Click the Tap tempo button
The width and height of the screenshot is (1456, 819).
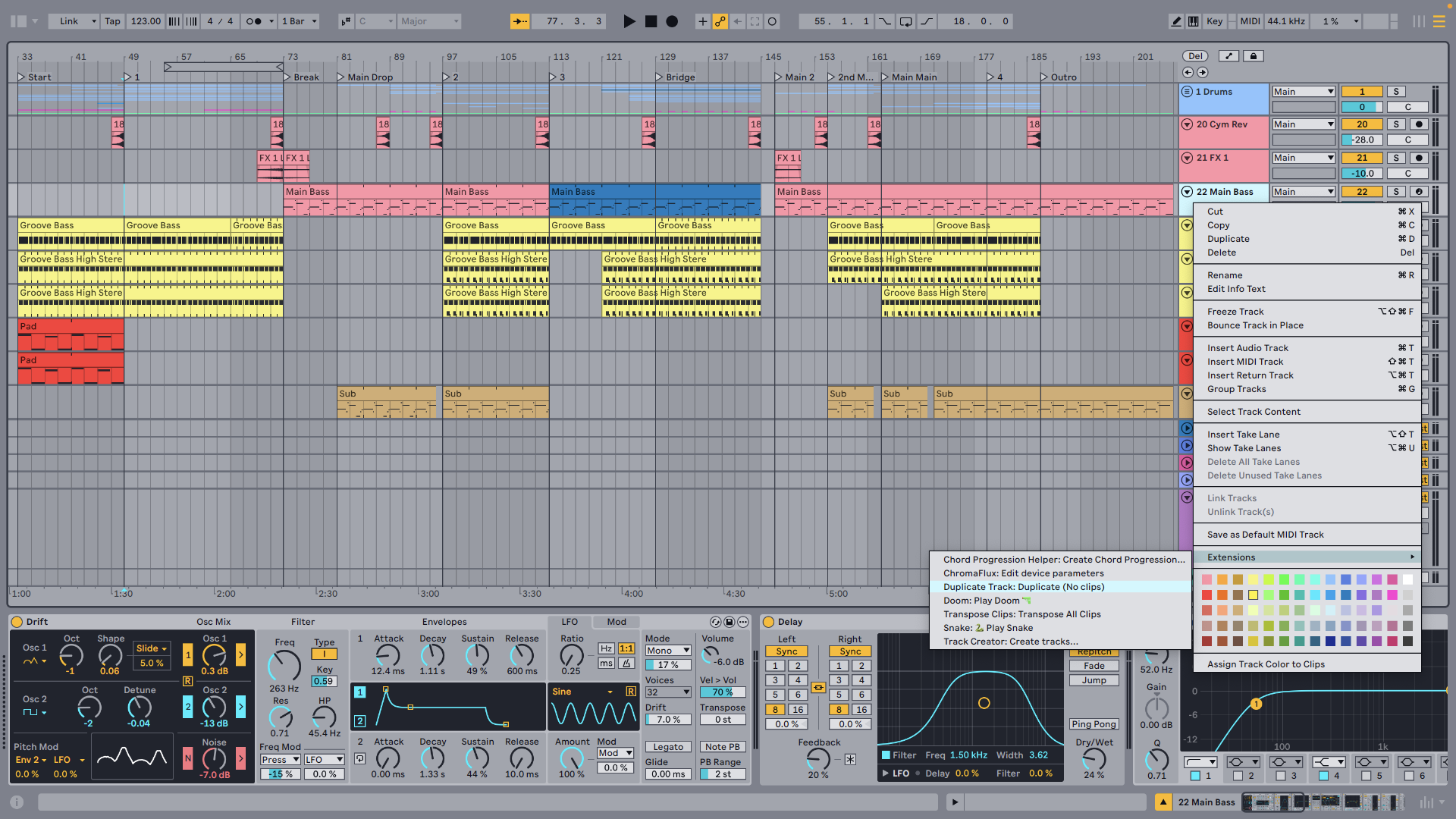point(112,21)
